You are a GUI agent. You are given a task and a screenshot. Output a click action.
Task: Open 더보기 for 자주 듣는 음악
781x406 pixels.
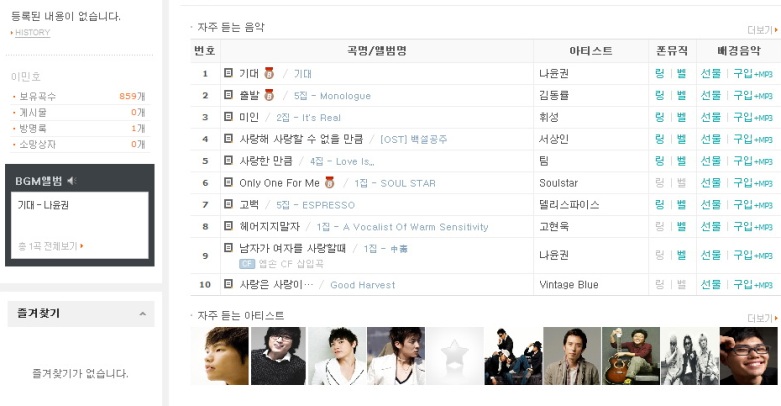tap(762, 30)
